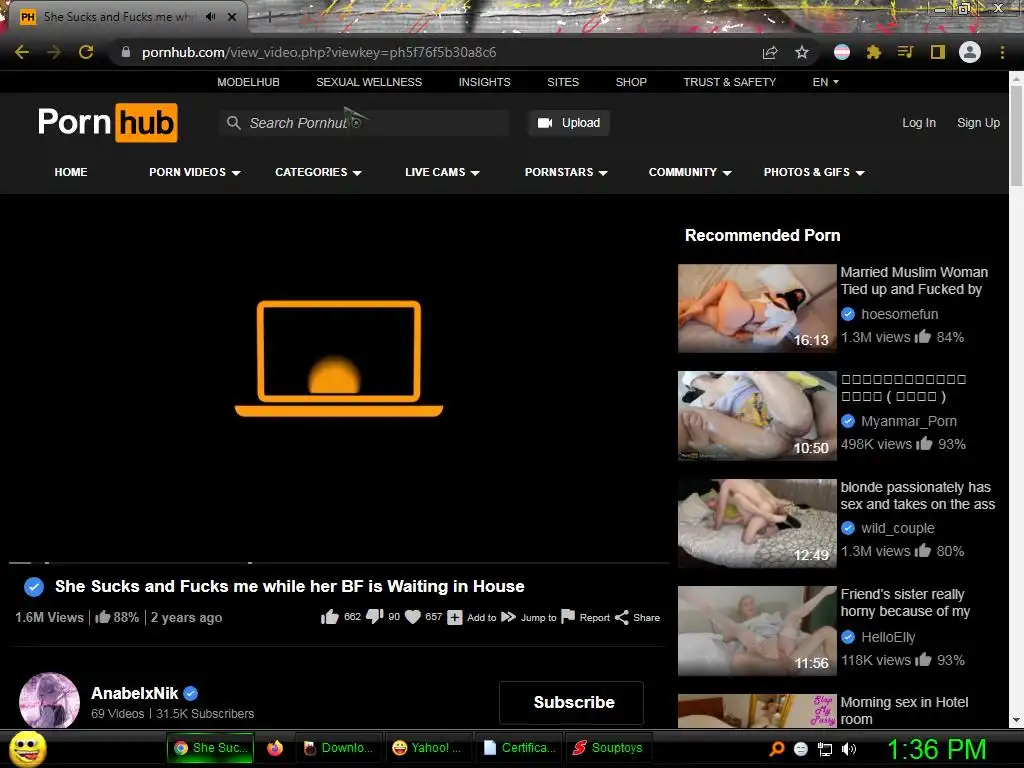1024x768 pixels.
Task: Click the site logo in the header
Action: point(108,122)
